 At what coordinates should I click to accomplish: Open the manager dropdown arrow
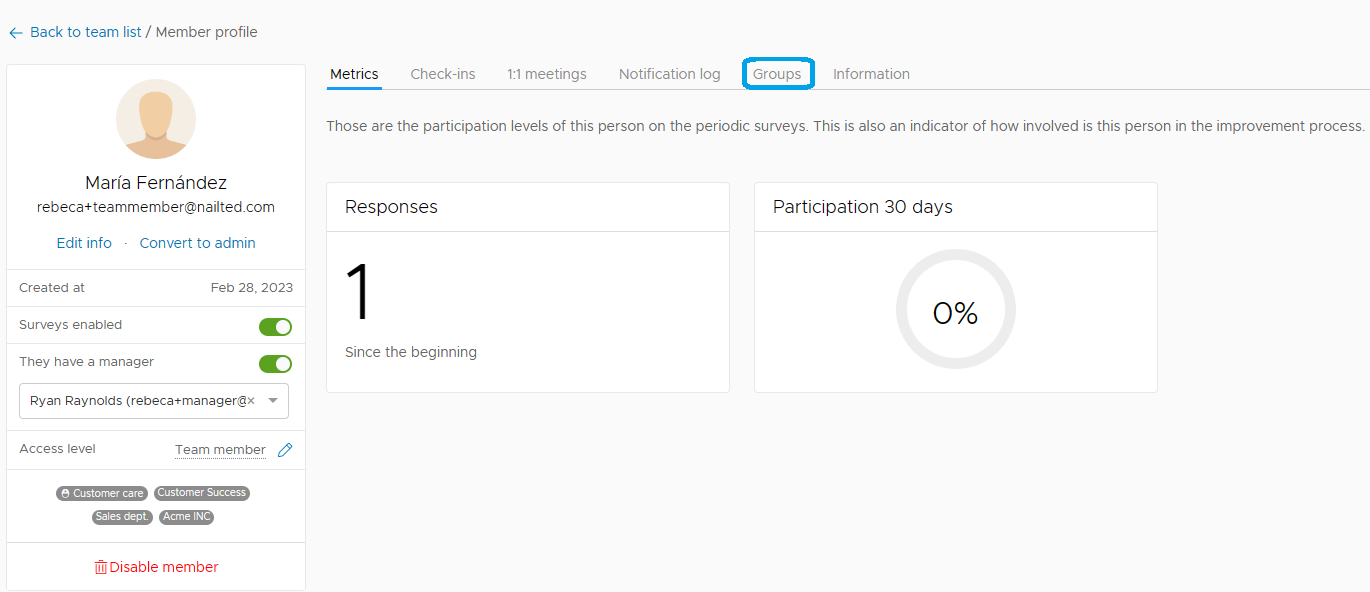click(273, 400)
